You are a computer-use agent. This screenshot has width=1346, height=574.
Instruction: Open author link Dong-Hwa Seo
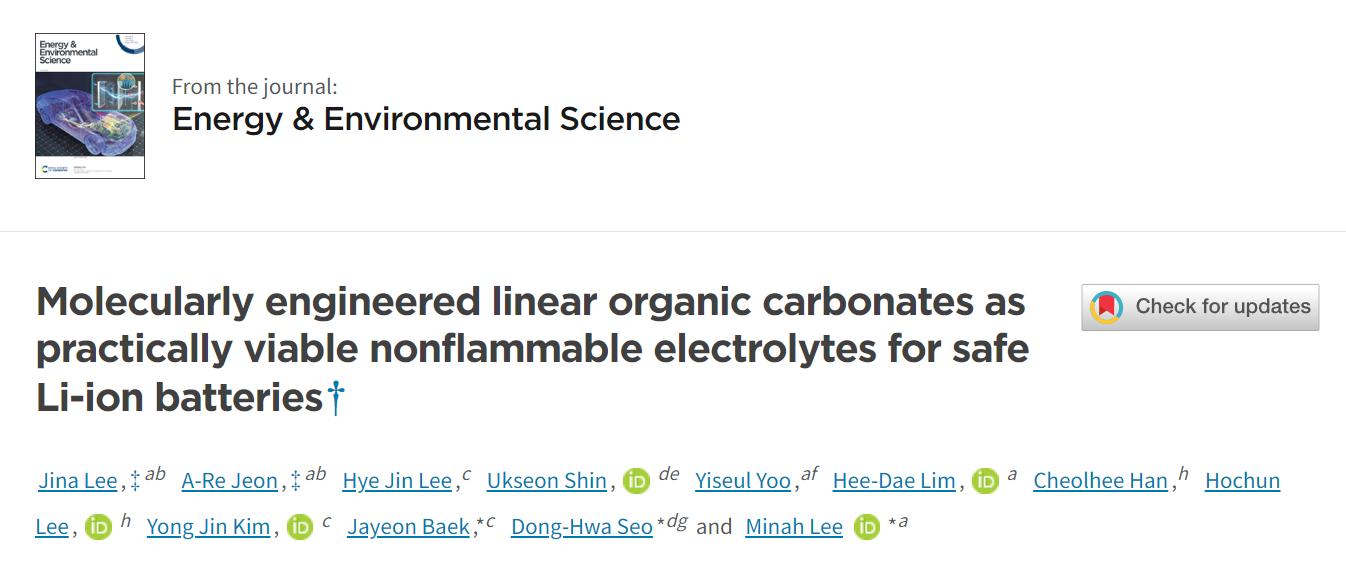[582, 527]
